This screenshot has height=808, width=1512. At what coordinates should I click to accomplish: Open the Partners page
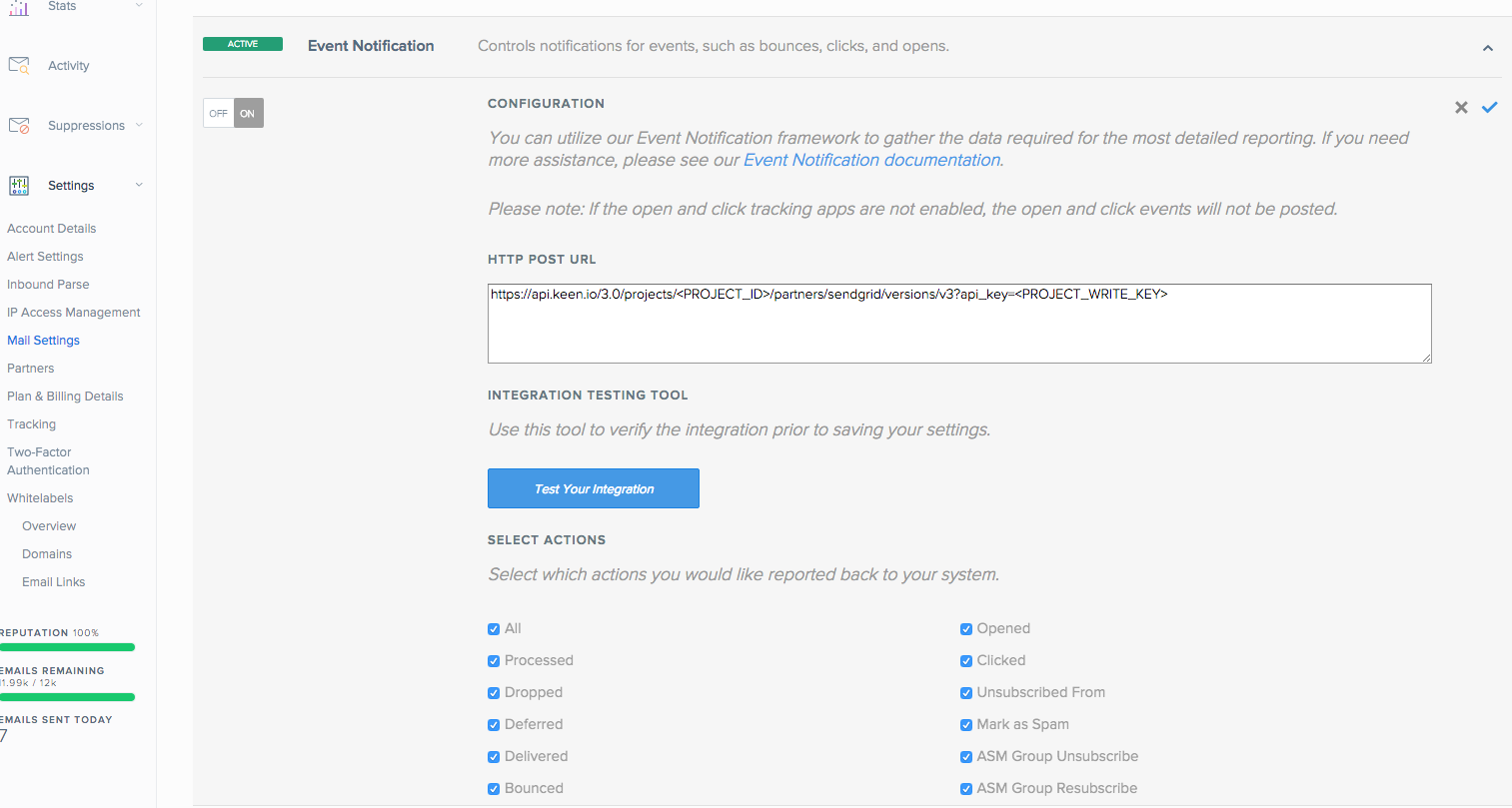tap(31, 369)
